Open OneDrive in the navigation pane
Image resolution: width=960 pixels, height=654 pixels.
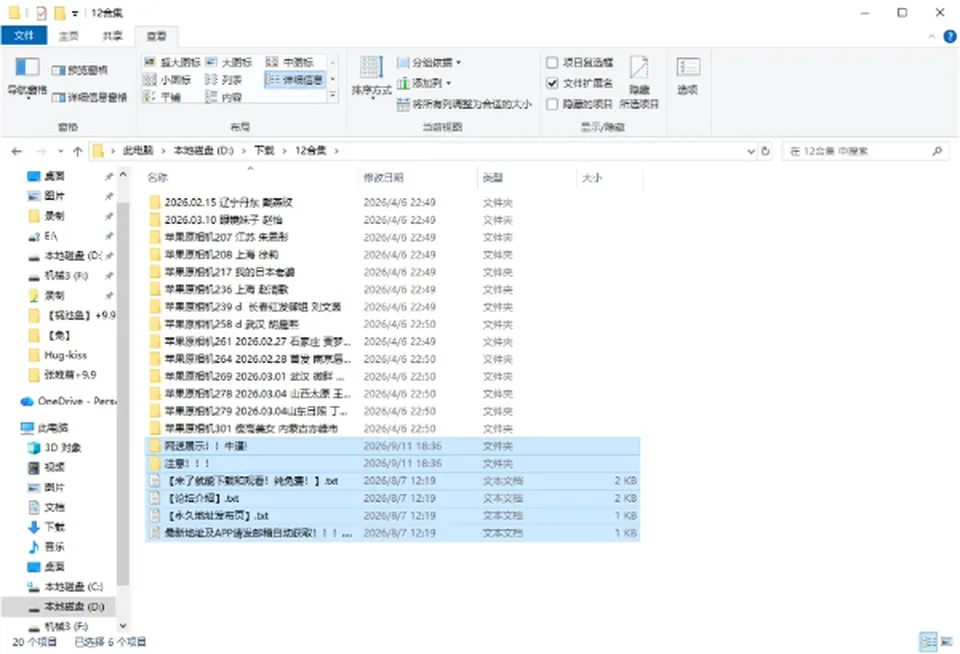[x=67, y=401]
